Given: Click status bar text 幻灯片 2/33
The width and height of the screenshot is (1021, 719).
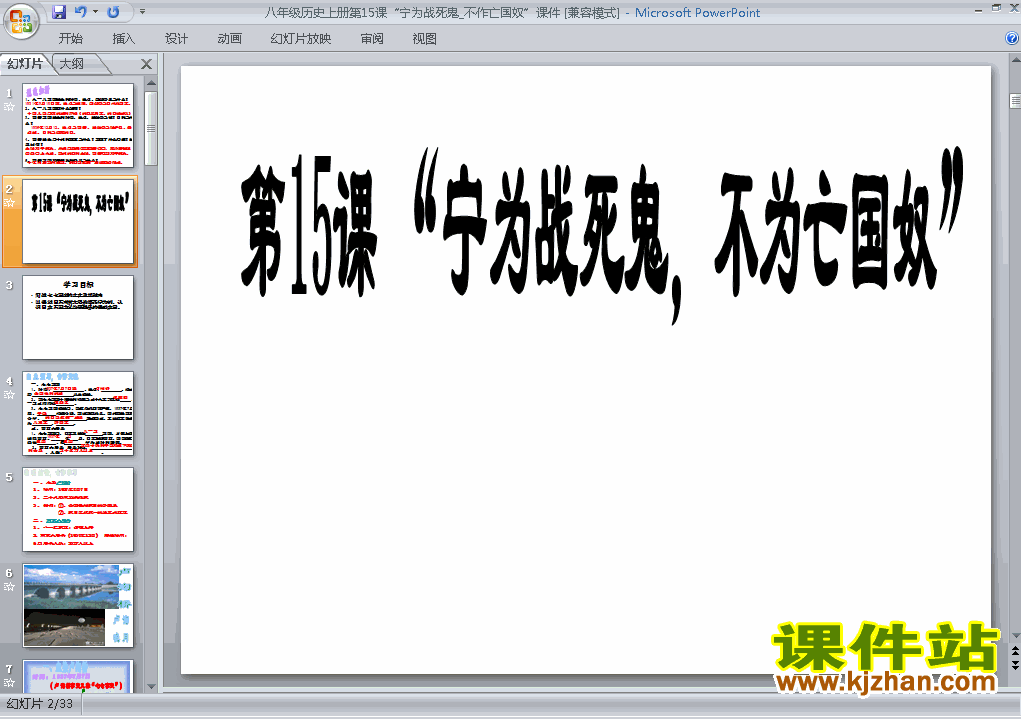Looking at the screenshot, I should tap(40, 704).
